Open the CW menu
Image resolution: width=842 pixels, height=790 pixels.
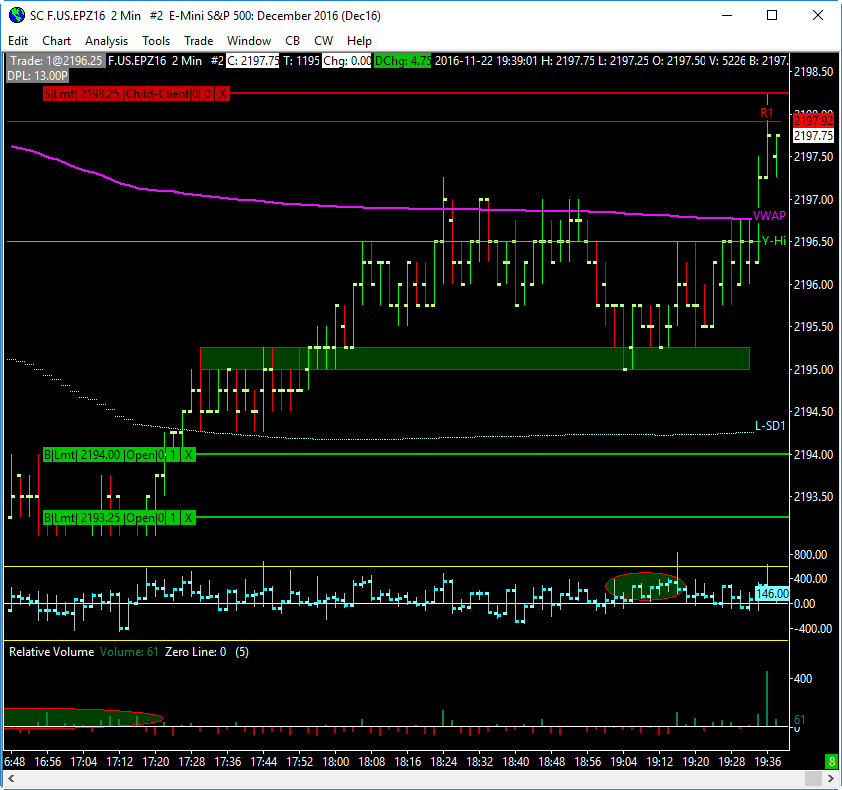323,41
